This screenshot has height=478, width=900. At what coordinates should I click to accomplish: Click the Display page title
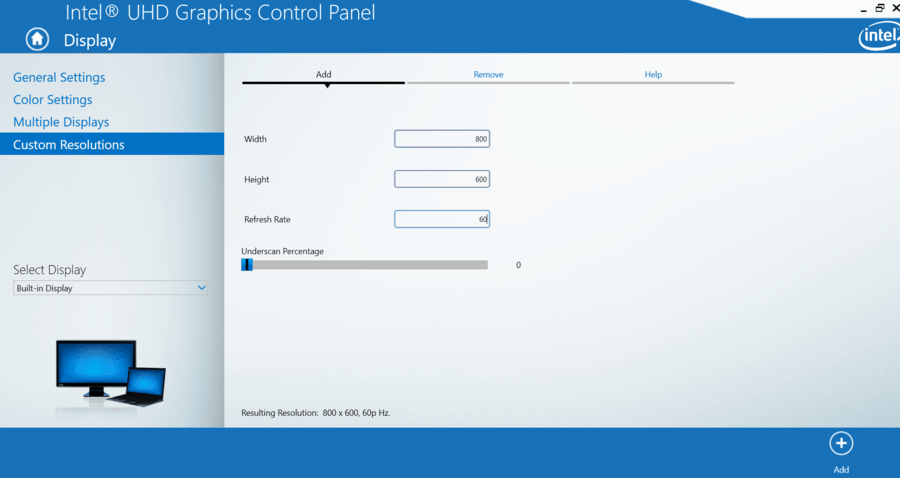tap(90, 41)
